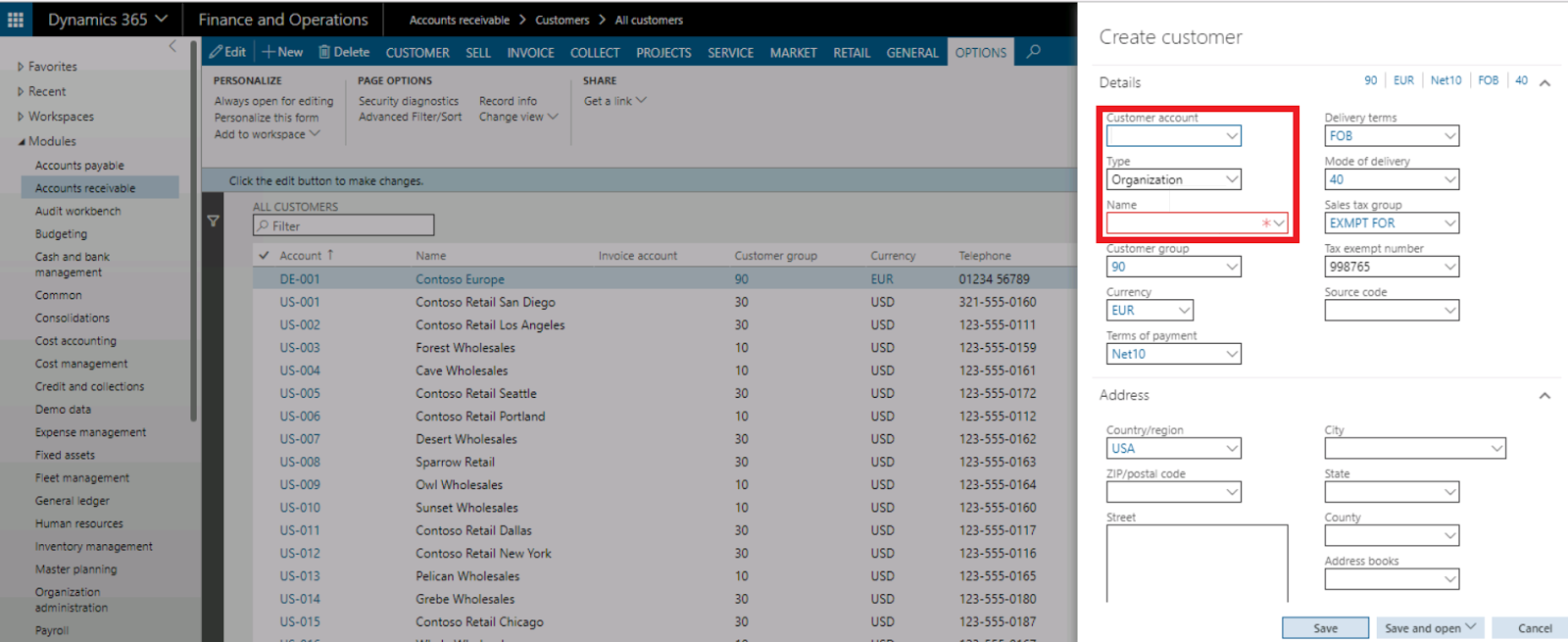Collapse the Address section chevron
This screenshot has width=1568, height=642.
pyautogui.click(x=1544, y=396)
